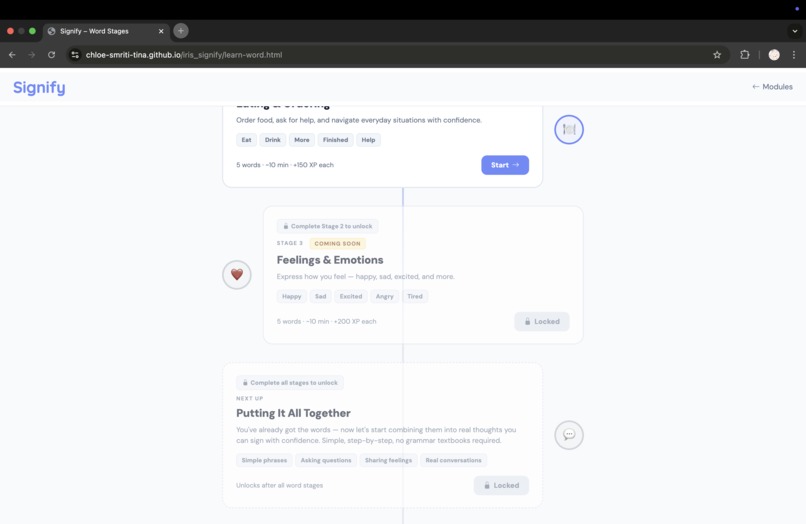Open the Chrome three-dot menu
Image resolution: width=806 pixels, height=524 pixels.
coord(794,55)
